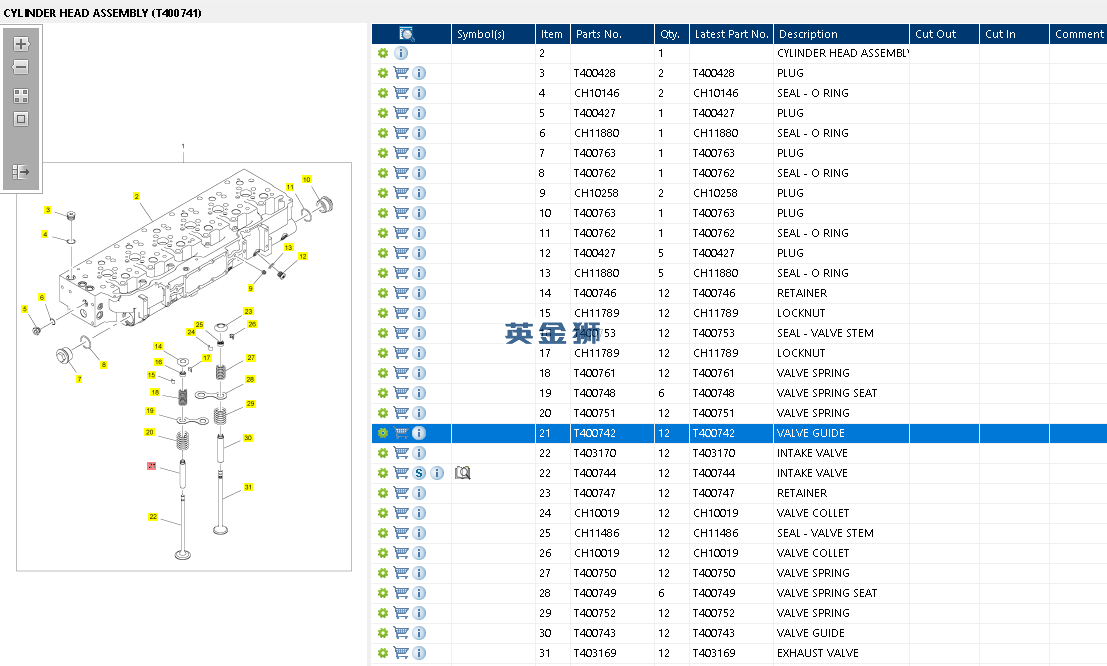Click the Parts No. column header
1107x666 pixels.
(x=612, y=34)
